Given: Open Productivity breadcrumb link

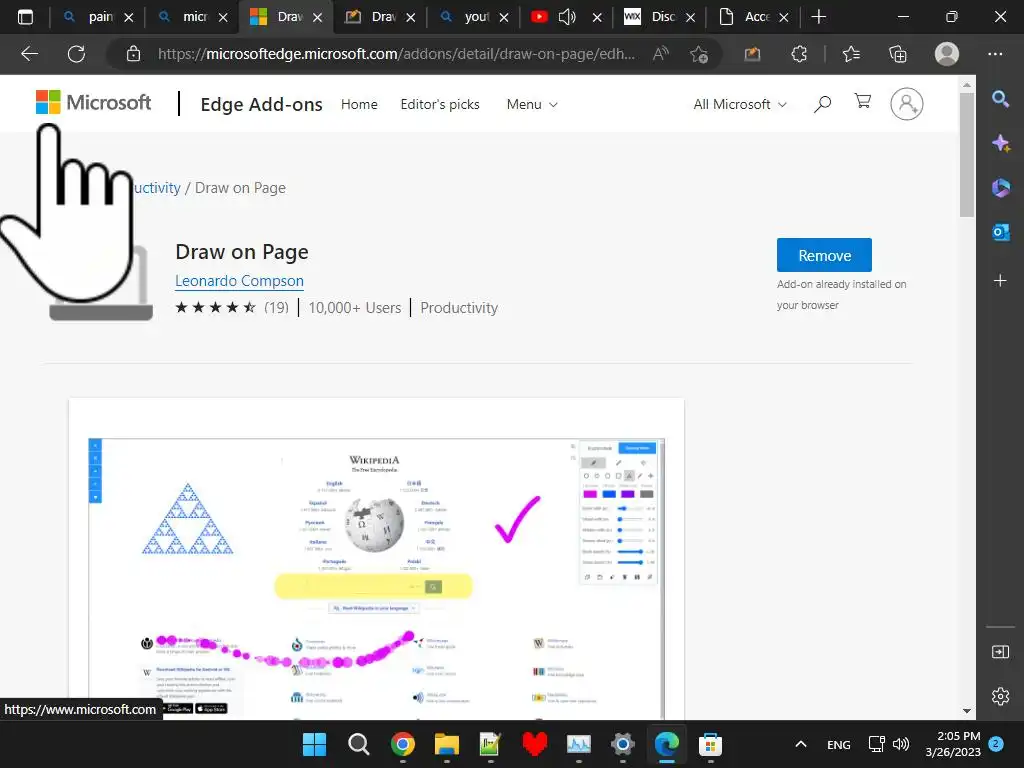Looking at the screenshot, I should click(157, 188).
